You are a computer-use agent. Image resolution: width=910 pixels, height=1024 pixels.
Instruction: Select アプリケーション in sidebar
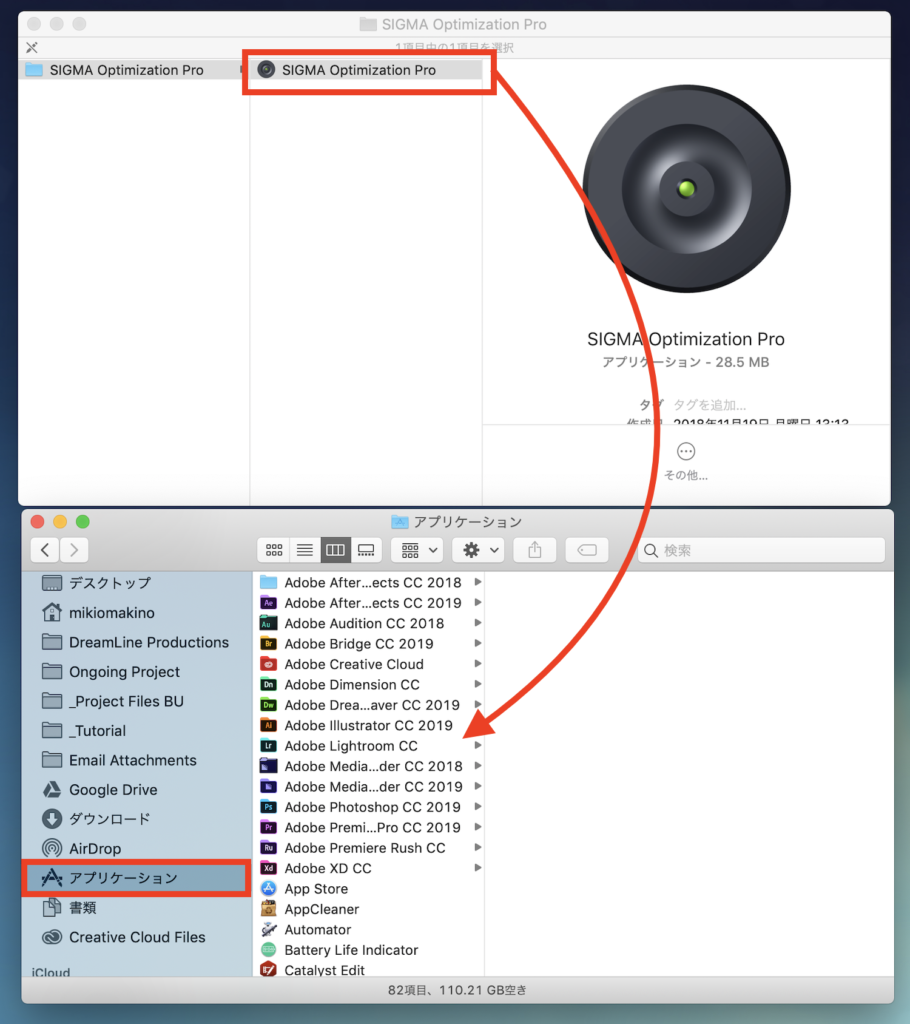(x=135, y=878)
